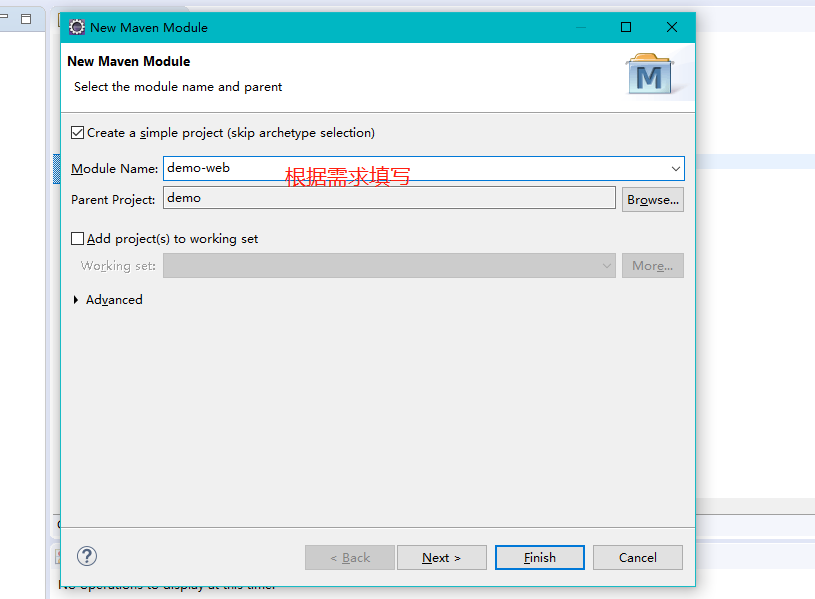Uncheck Create a simple project checkbox
The image size is (815, 599).
click(x=77, y=133)
